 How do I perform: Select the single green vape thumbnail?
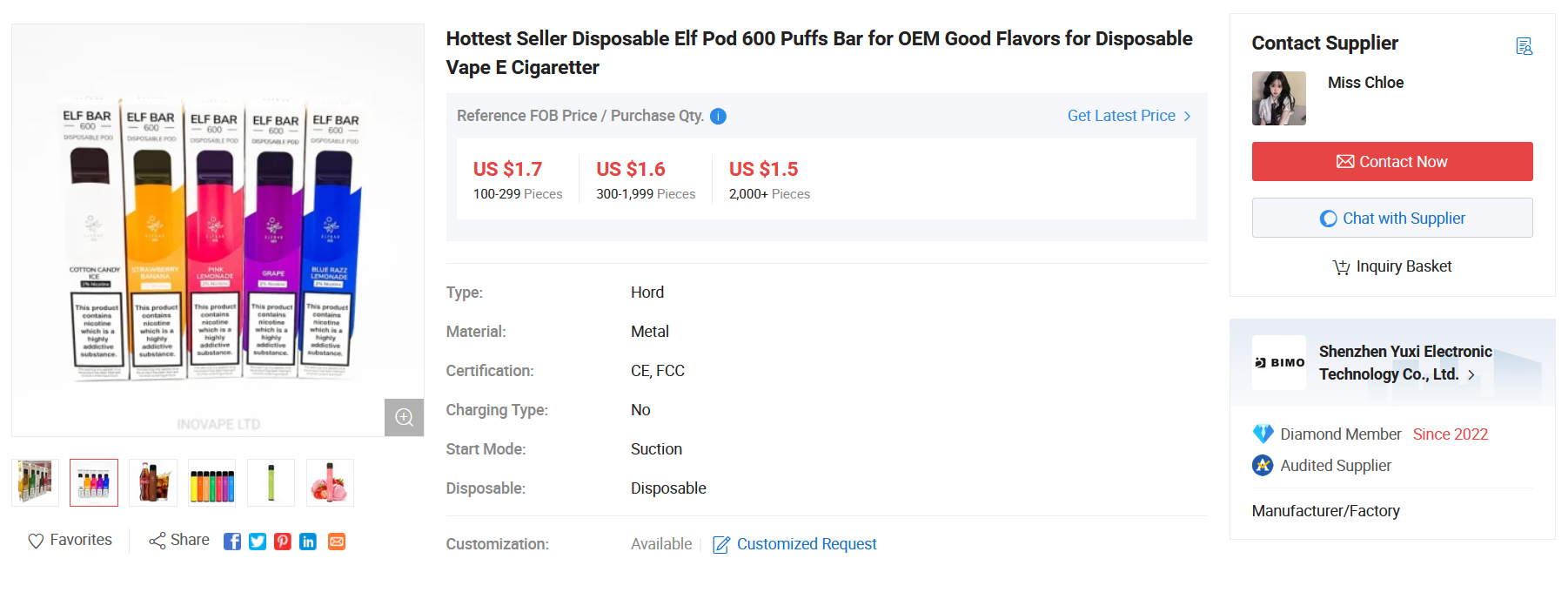pyautogui.click(x=271, y=482)
